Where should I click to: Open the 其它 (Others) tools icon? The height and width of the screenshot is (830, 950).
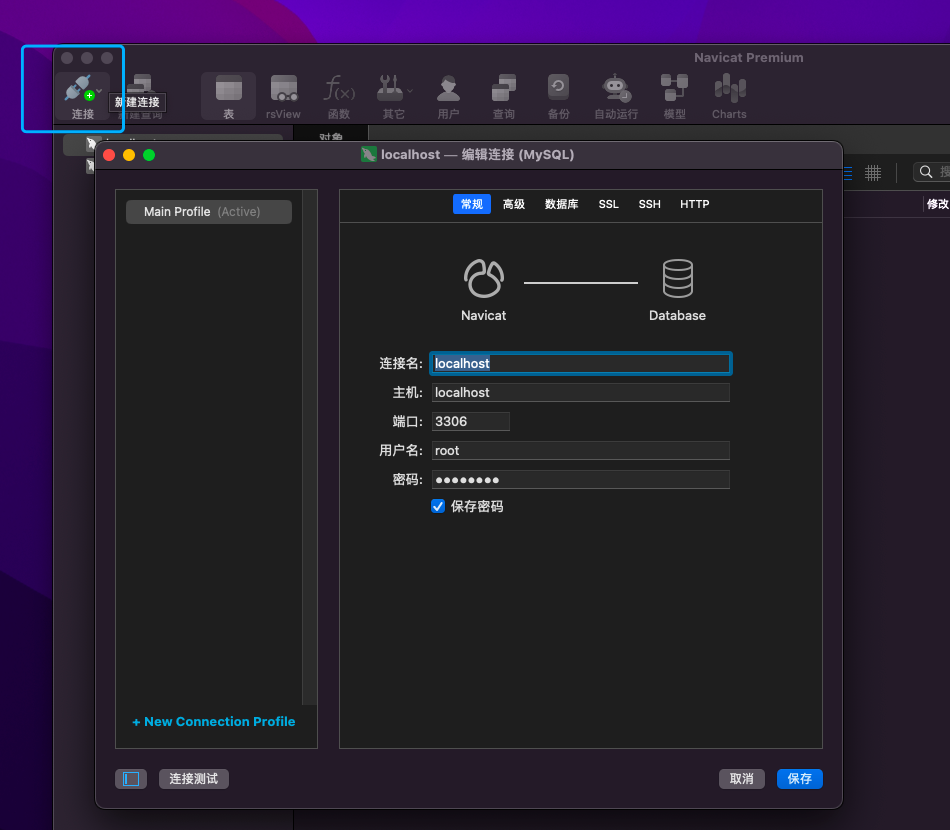[390, 88]
